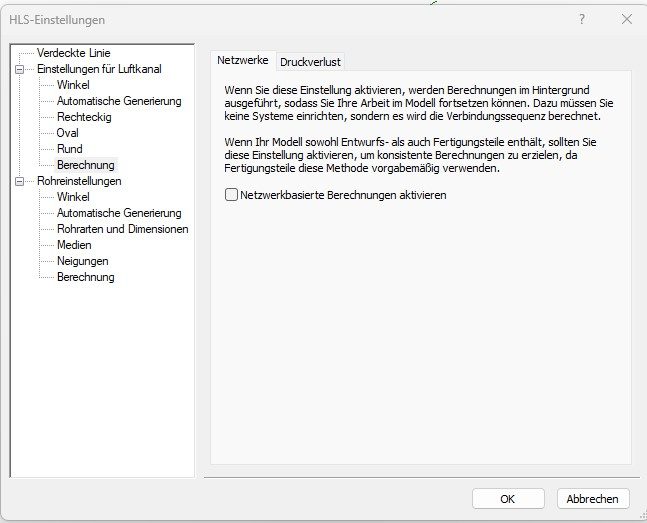
Task: Choose the Oval duct settings item
Action: point(68,133)
